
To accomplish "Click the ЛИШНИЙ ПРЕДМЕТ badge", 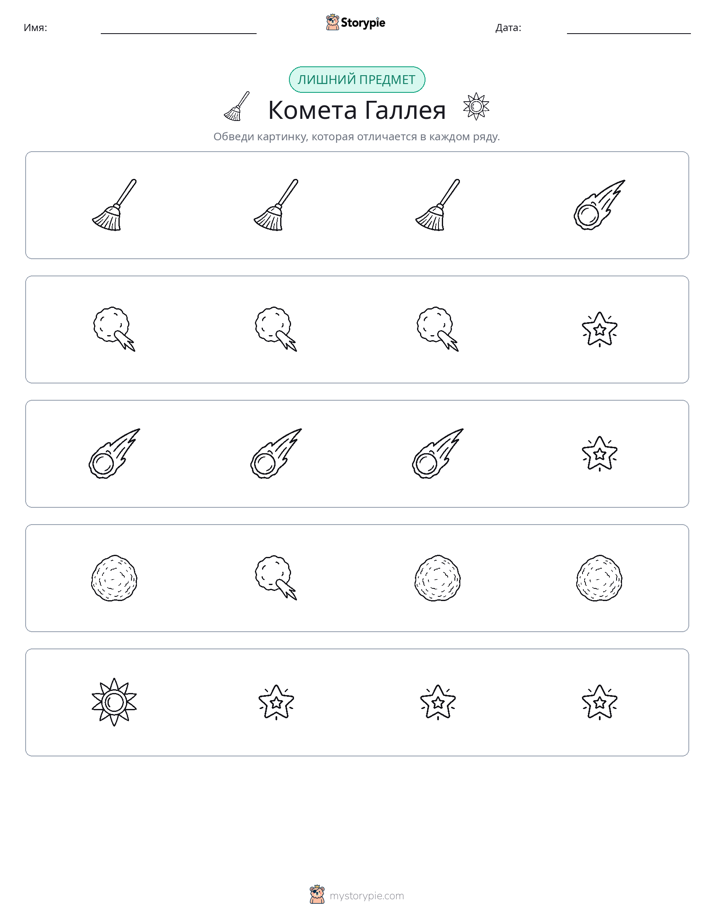I will [x=356, y=80].
